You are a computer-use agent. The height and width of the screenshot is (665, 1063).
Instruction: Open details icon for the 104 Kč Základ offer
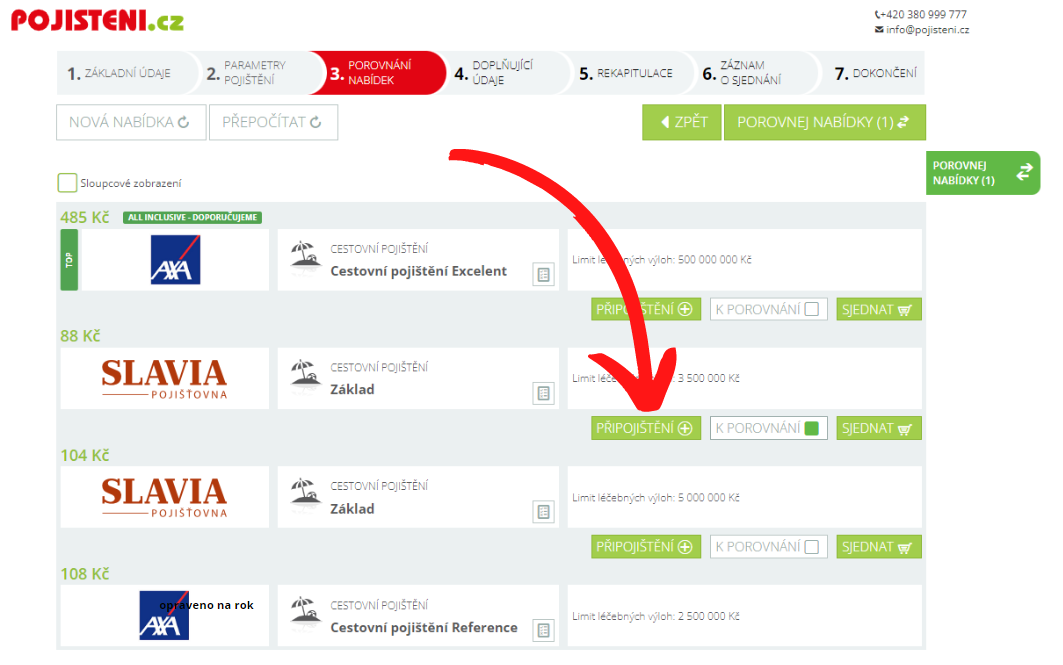coord(544,512)
